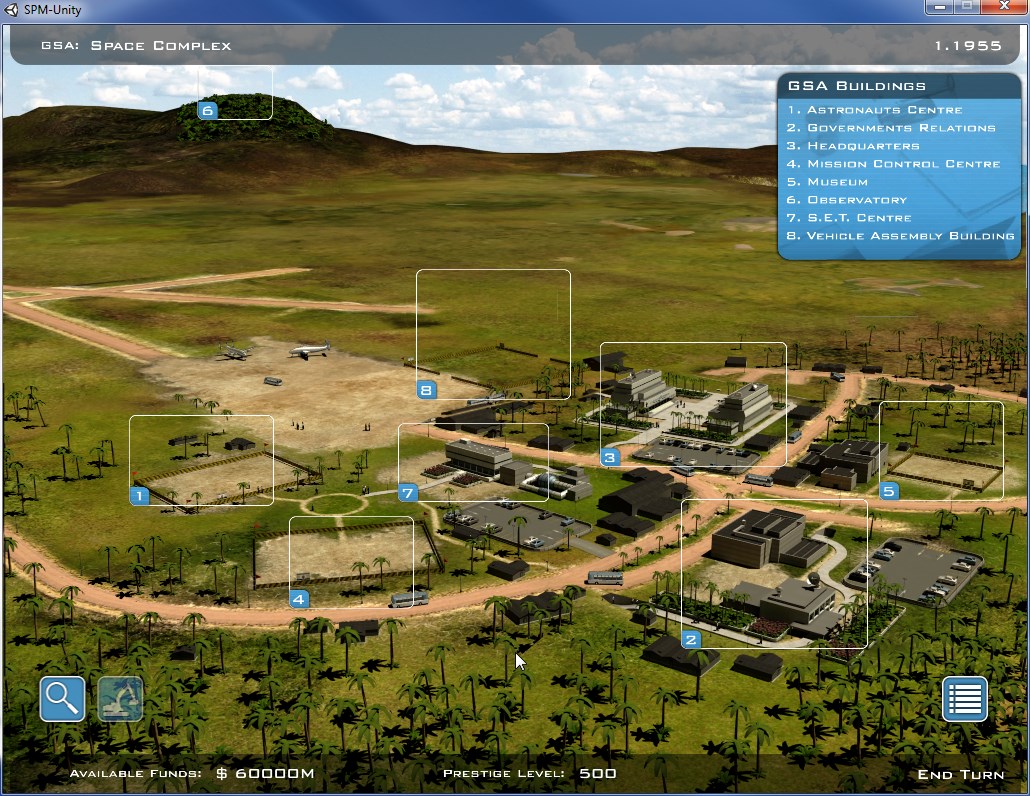
Task: Click map marker 1 for Astronauts Centre
Action: 140,495
